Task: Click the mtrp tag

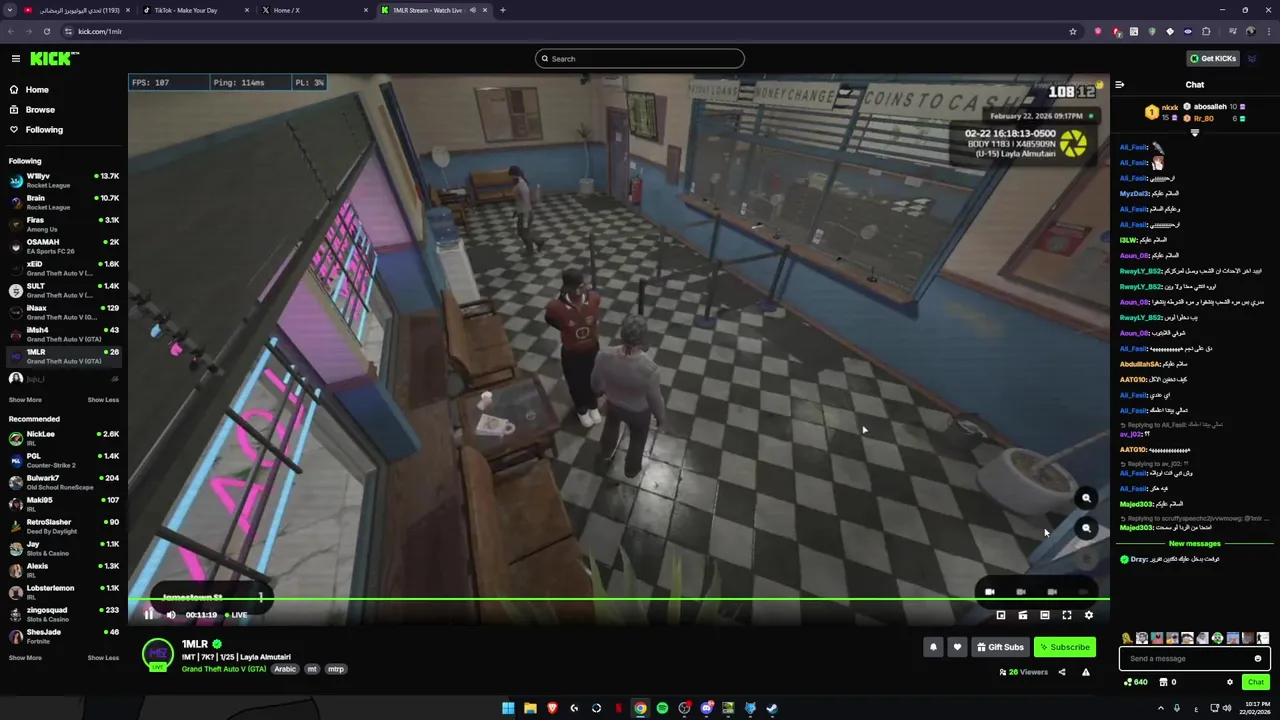Action: click(x=336, y=669)
